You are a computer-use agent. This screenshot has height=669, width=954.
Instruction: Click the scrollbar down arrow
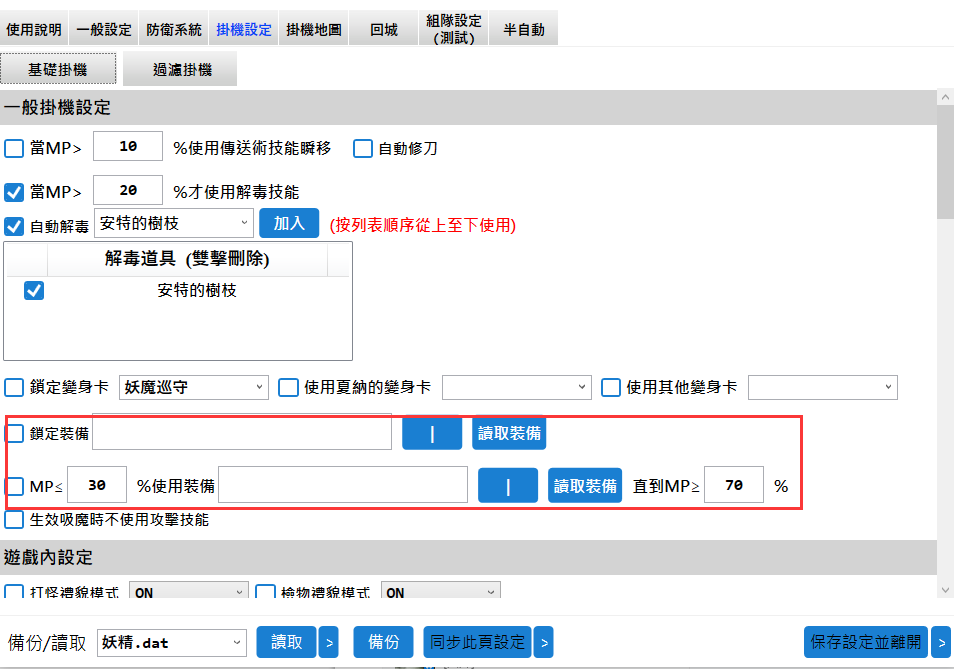tap(945, 590)
